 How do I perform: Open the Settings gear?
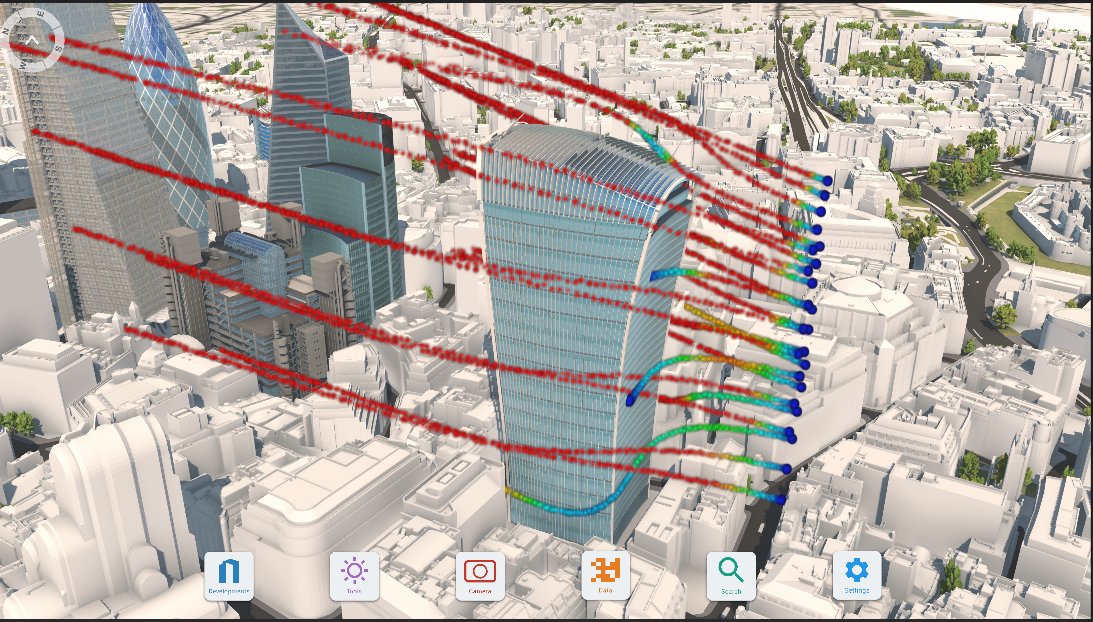[x=857, y=576]
